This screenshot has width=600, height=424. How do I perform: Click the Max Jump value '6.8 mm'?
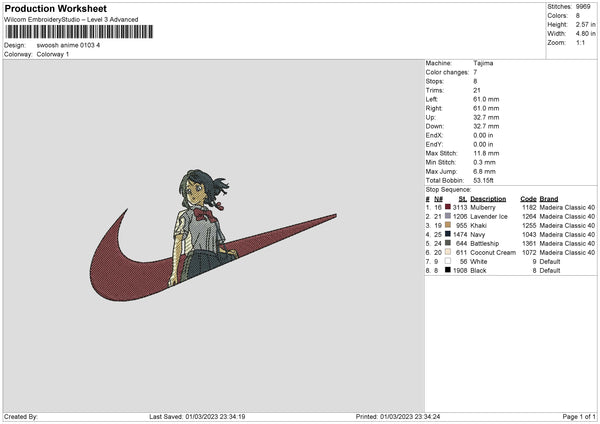coord(484,171)
